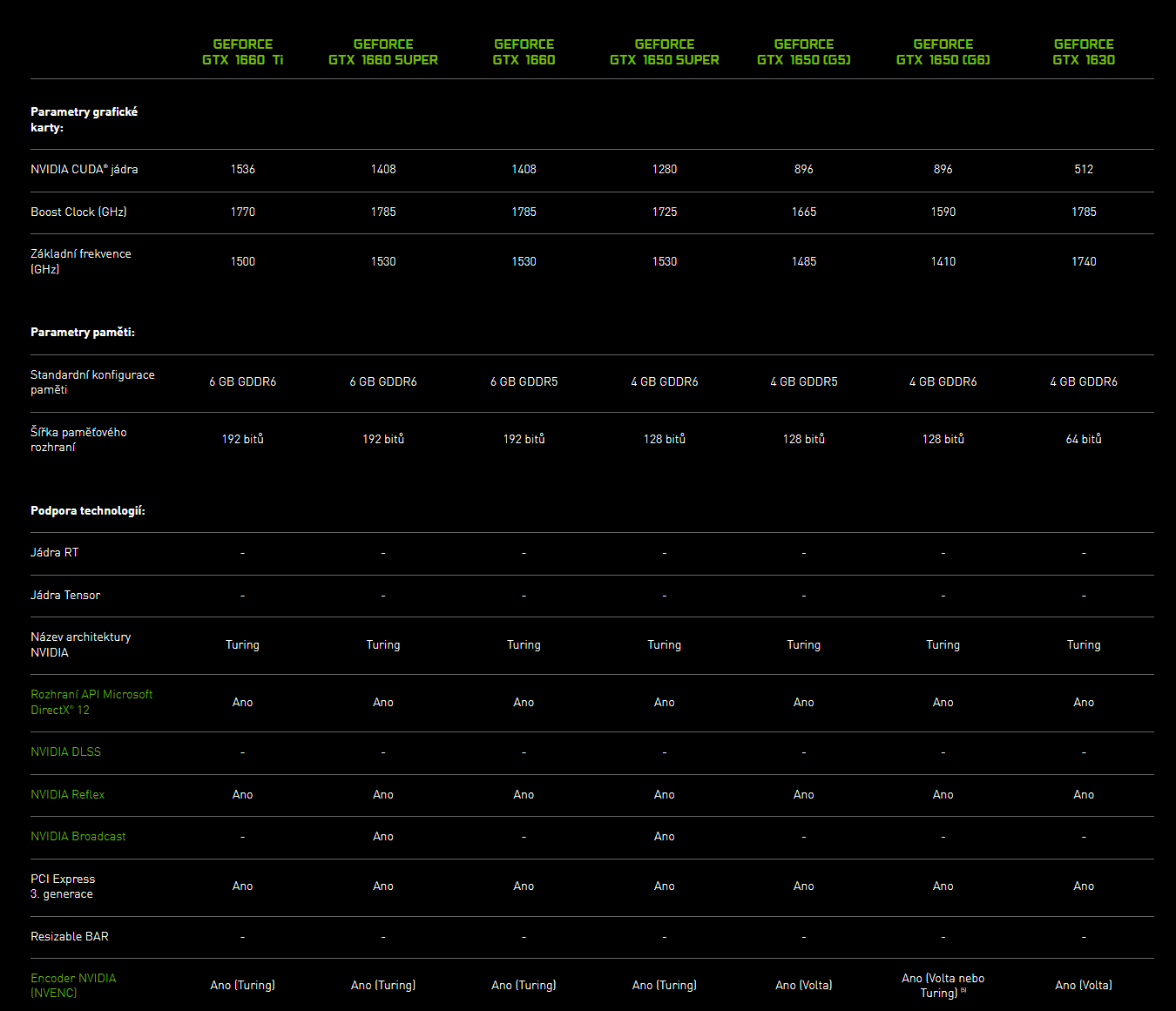Viewport: 1176px width, 1011px height.
Task: Click NVIDIA Broadcast Ano for GTX 1660 SUPER
Action: pos(383,836)
